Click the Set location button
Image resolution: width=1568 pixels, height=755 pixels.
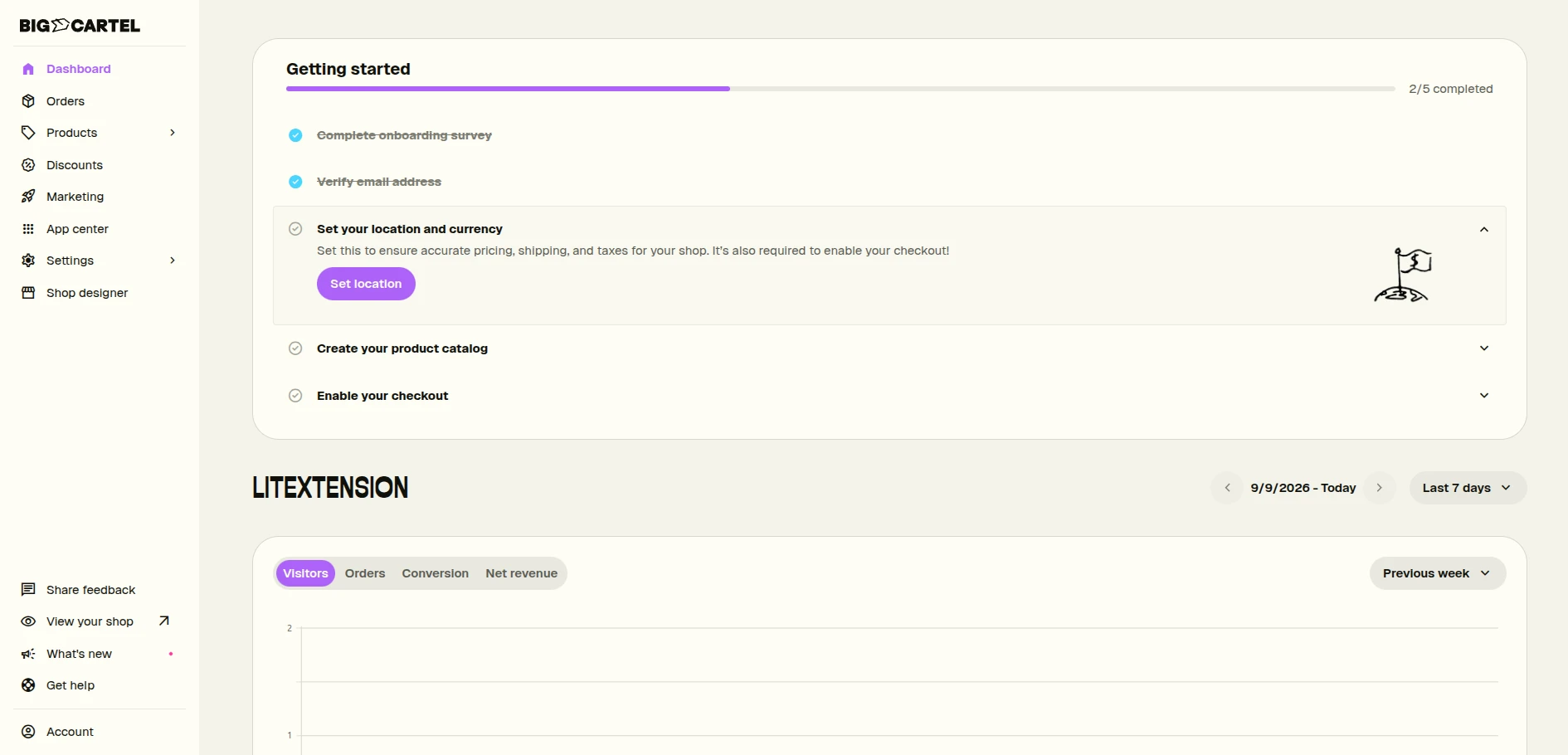click(366, 284)
